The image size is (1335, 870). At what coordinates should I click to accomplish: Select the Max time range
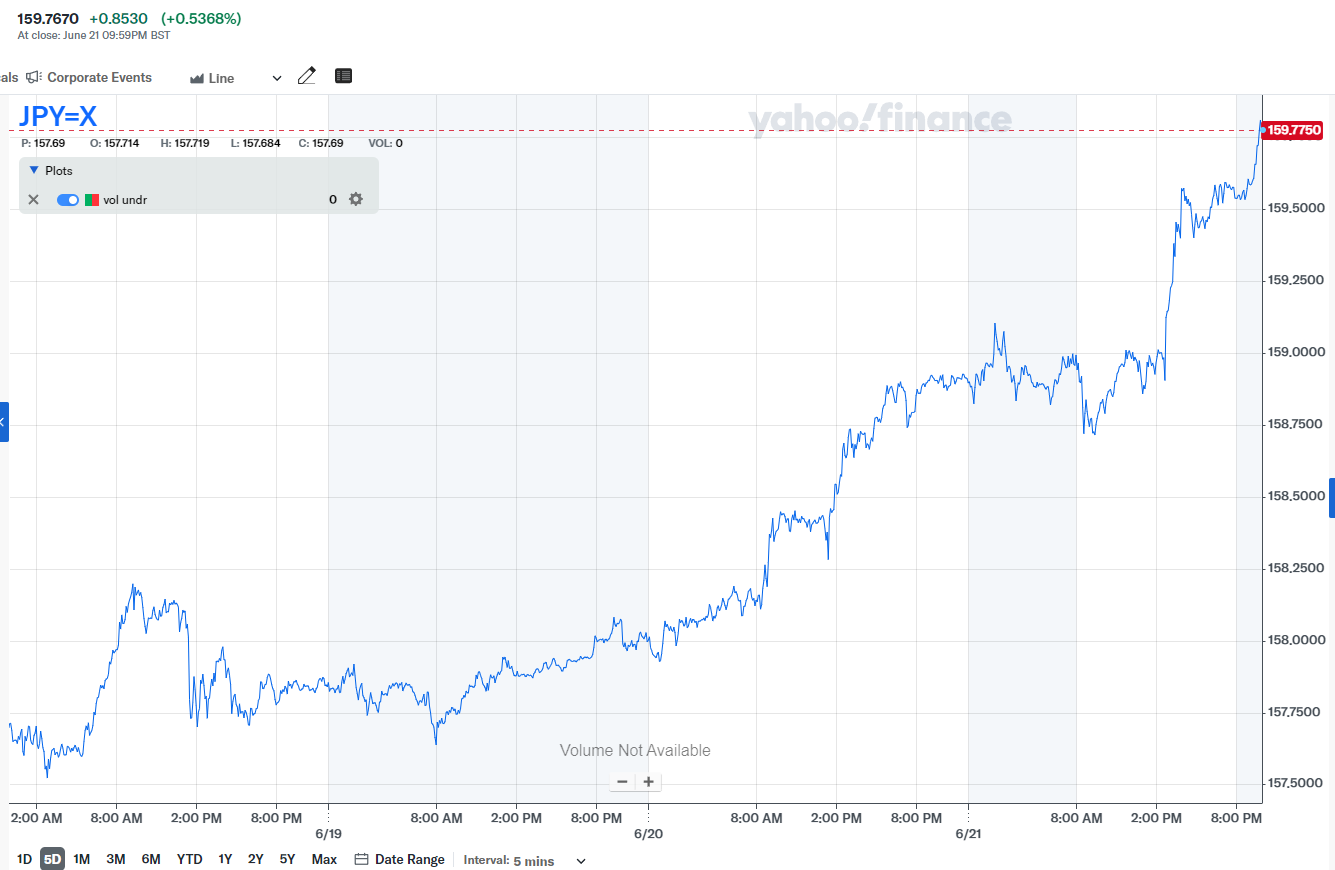[324, 859]
